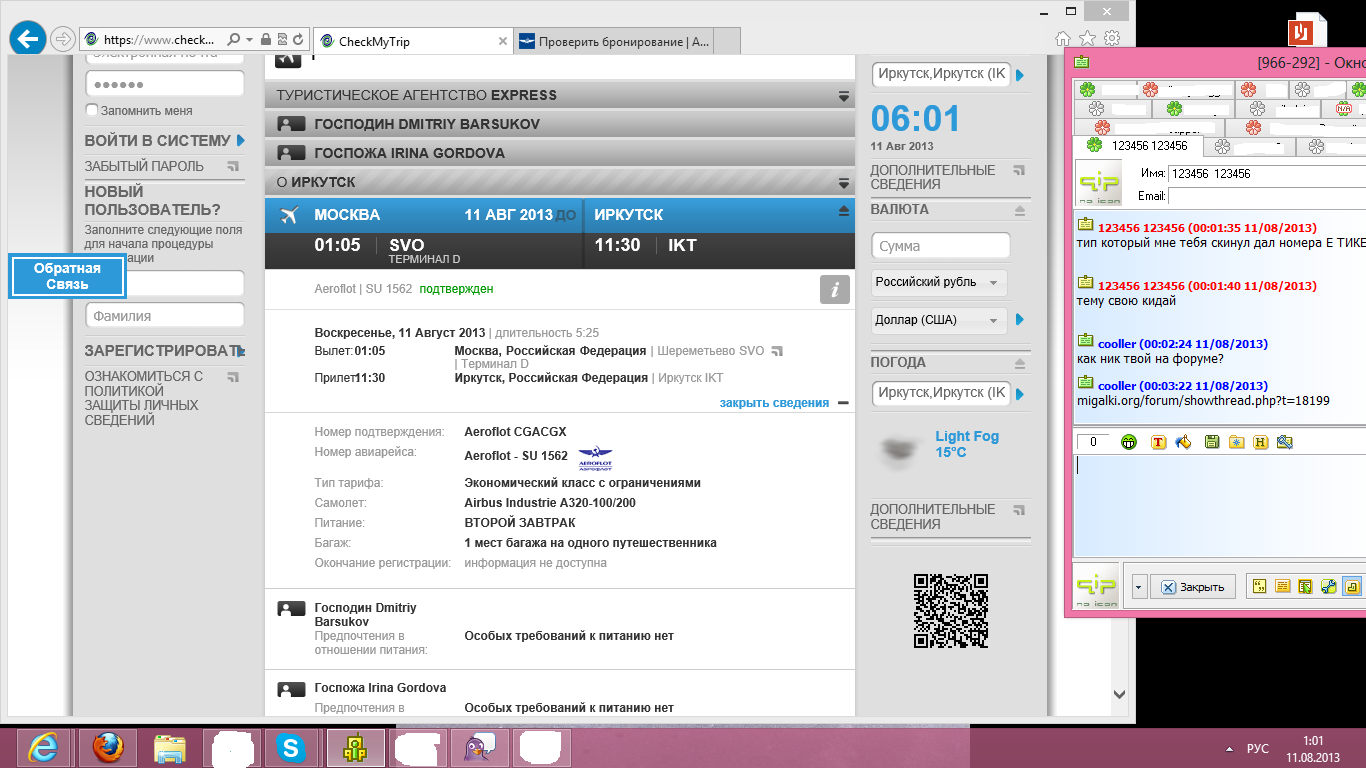Collapse the 'Туристическое агентство EXPRESS' section

(844, 96)
